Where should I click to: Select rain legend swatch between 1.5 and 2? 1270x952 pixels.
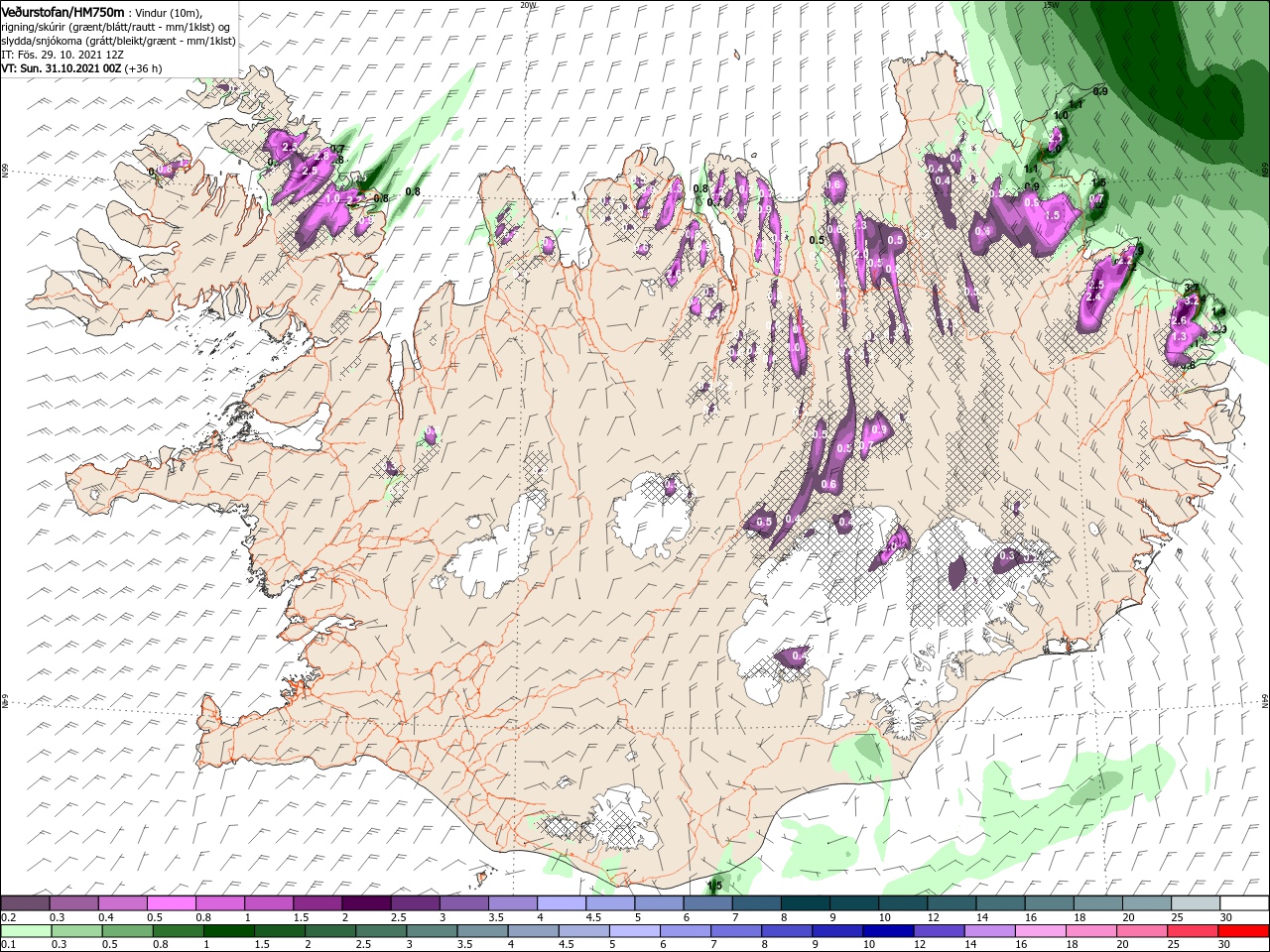279,931
